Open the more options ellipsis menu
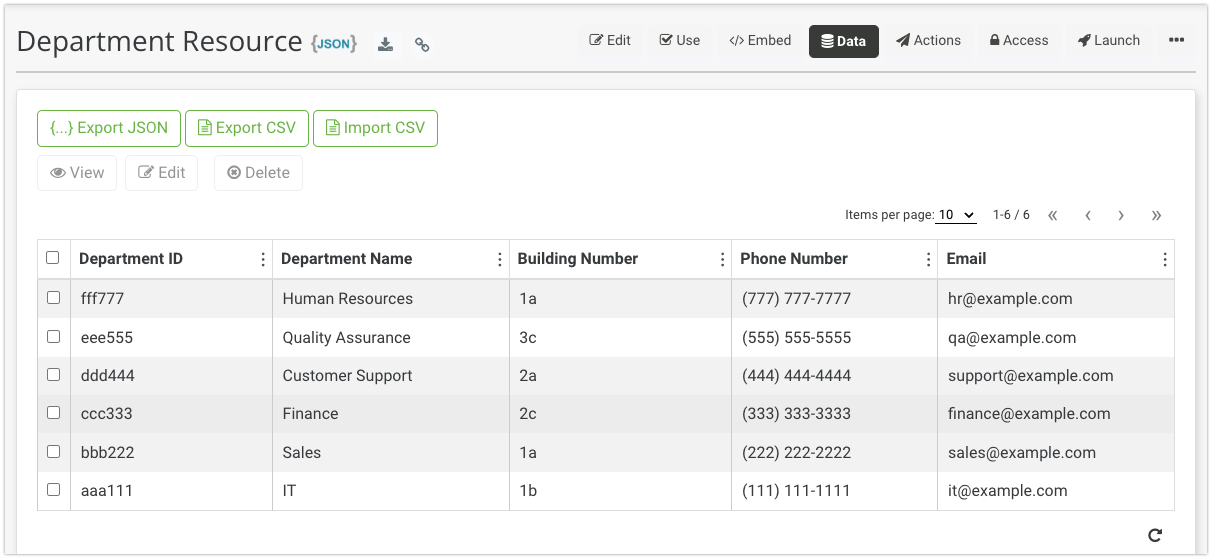The image size is (1212, 559). point(1176,41)
